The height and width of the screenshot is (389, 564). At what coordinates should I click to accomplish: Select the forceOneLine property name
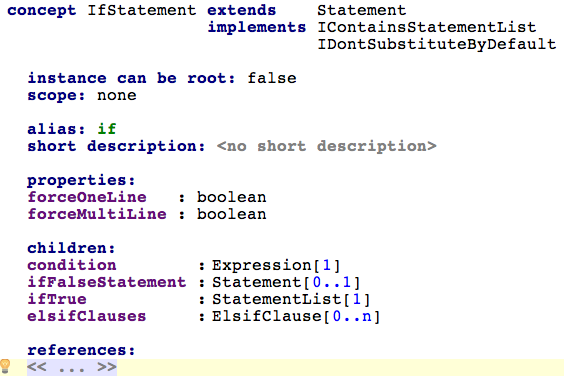point(87,197)
